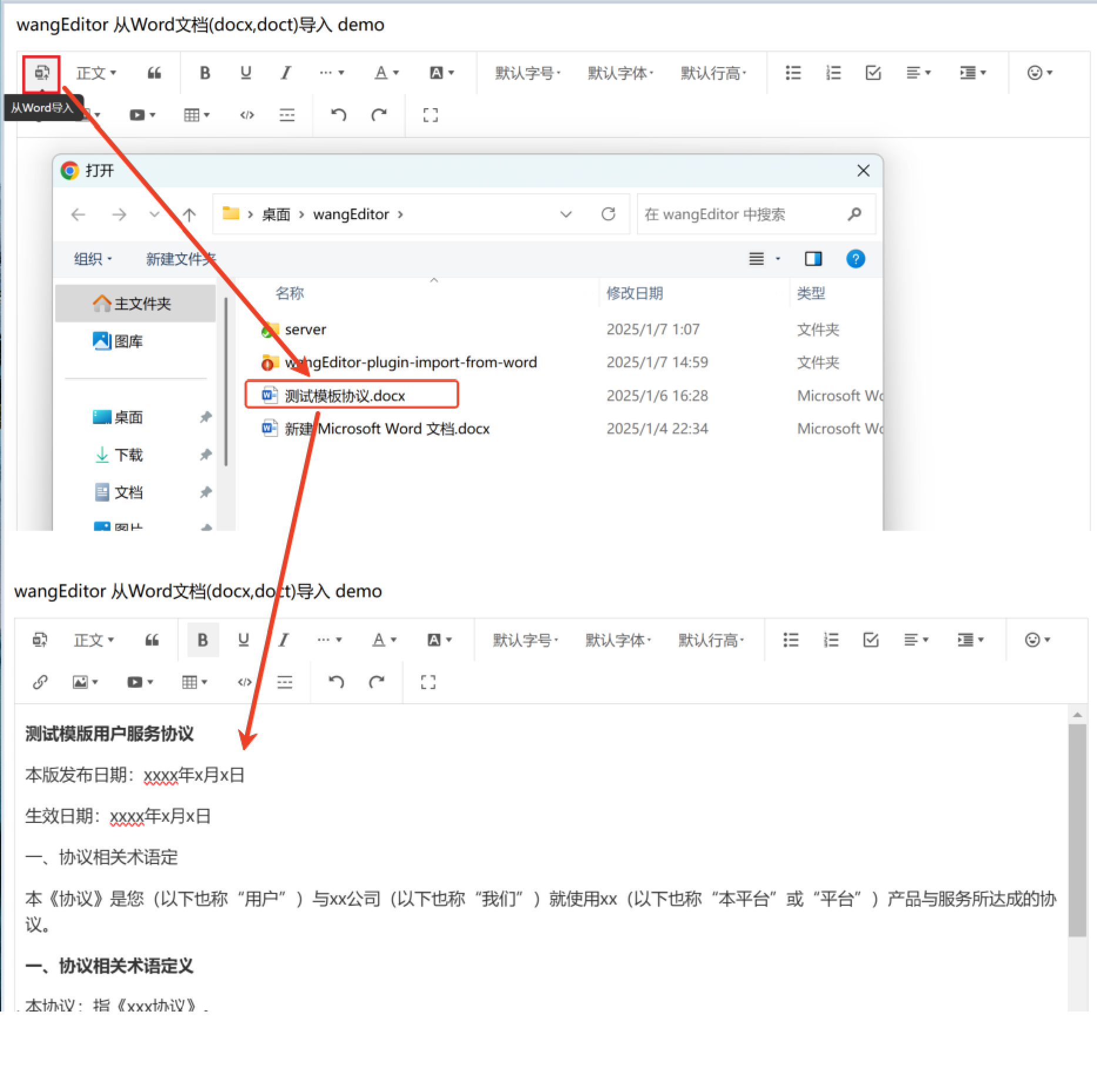1097x1092 pixels.
Task: Click fullscreen icon in top editor
Action: tap(431, 115)
